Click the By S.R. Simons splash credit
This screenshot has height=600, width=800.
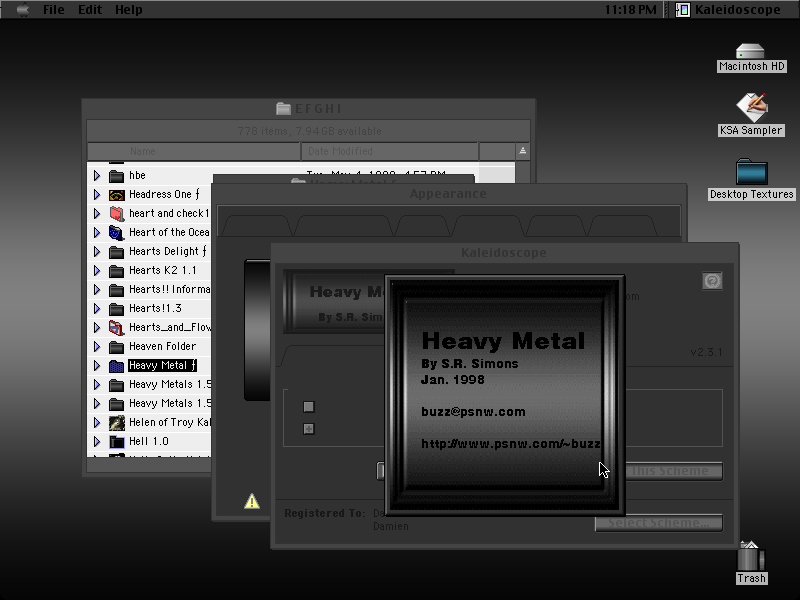[469, 364]
